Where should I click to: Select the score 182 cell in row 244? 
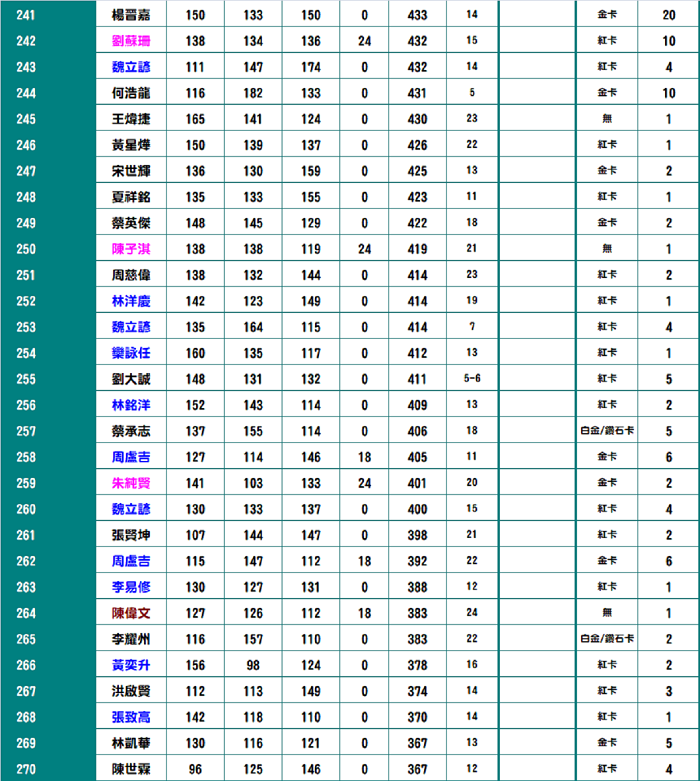pos(253,93)
